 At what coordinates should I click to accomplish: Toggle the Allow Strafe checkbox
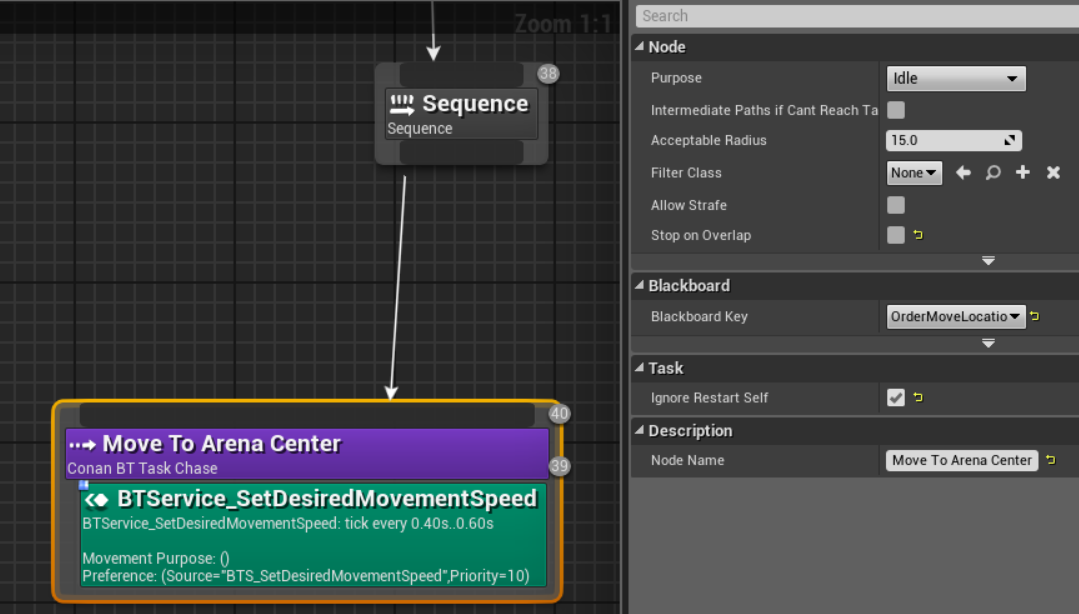(896, 205)
